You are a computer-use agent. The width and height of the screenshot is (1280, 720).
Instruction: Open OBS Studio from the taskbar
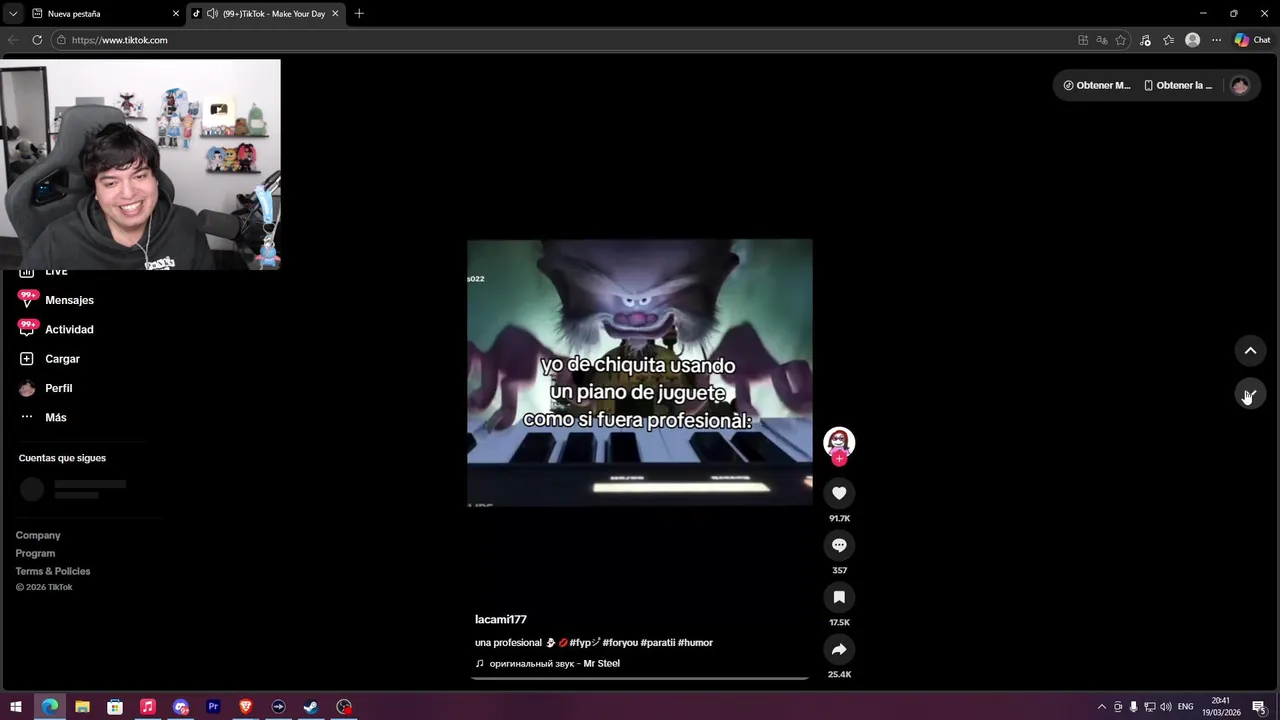point(344,707)
